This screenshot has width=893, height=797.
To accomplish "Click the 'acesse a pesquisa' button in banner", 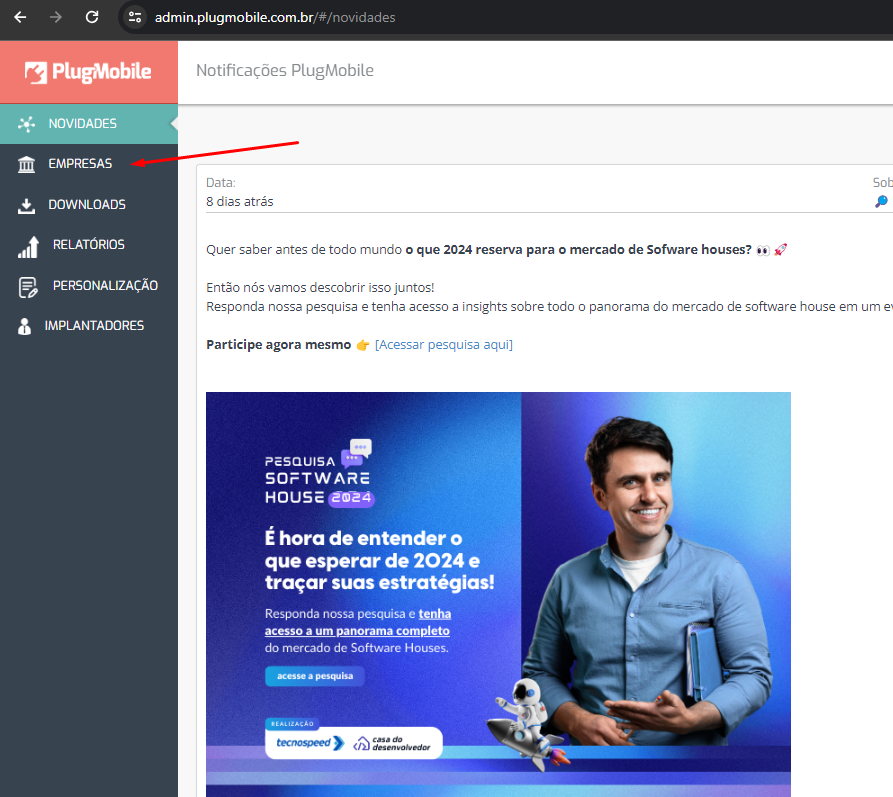I will (x=314, y=676).
